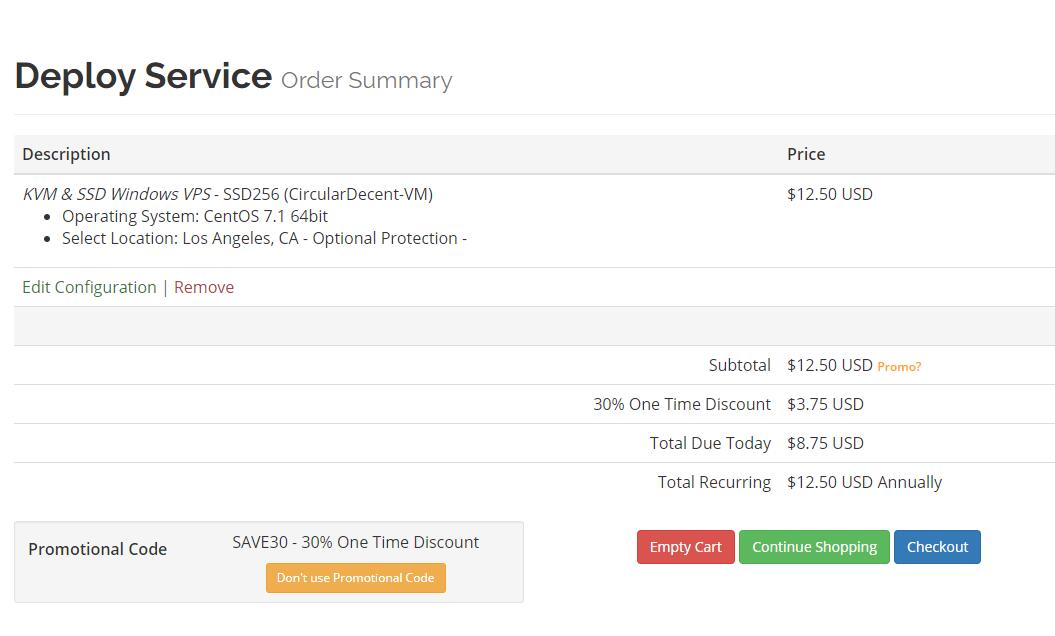
Task: Empty the cart with red button
Action: click(685, 547)
